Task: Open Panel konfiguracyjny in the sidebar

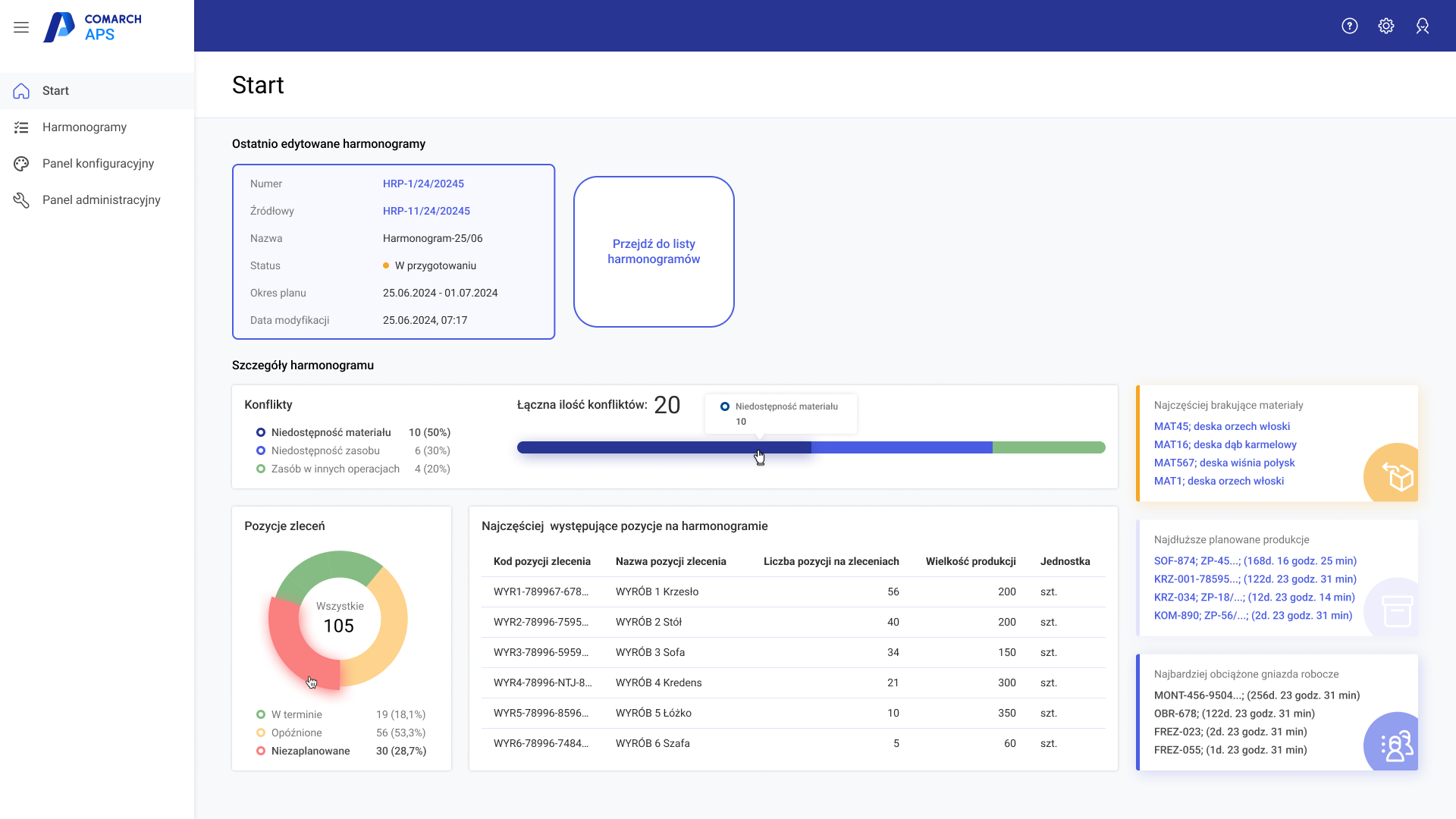Action: click(98, 164)
